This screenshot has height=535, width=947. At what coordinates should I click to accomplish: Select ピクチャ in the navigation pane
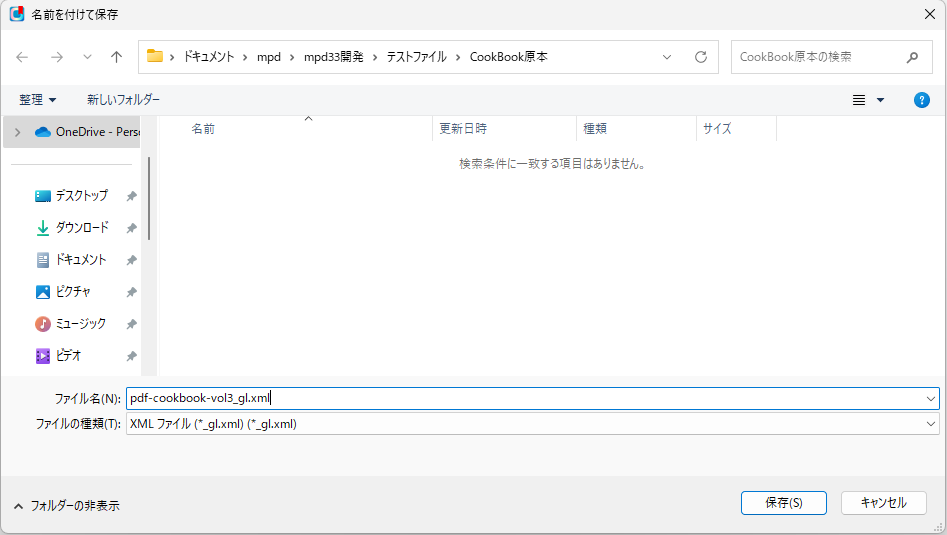73,292
